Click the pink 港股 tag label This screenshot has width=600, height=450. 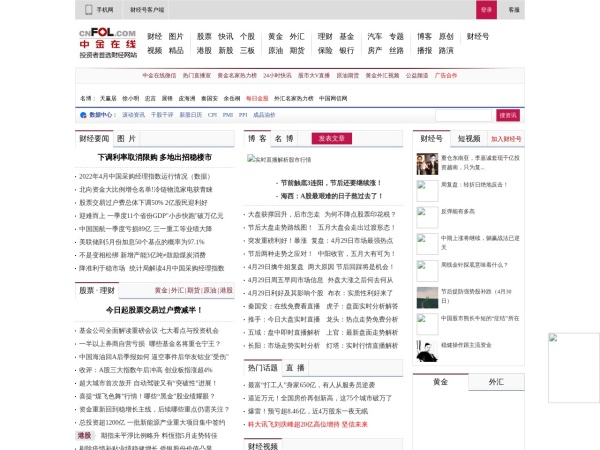click(x=85, y=435)
